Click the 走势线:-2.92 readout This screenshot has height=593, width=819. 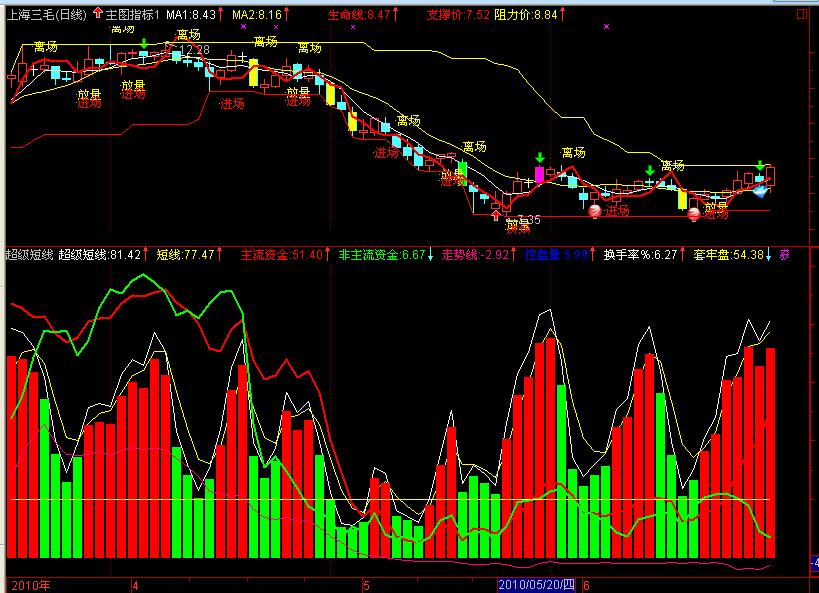tap(475, 254)
